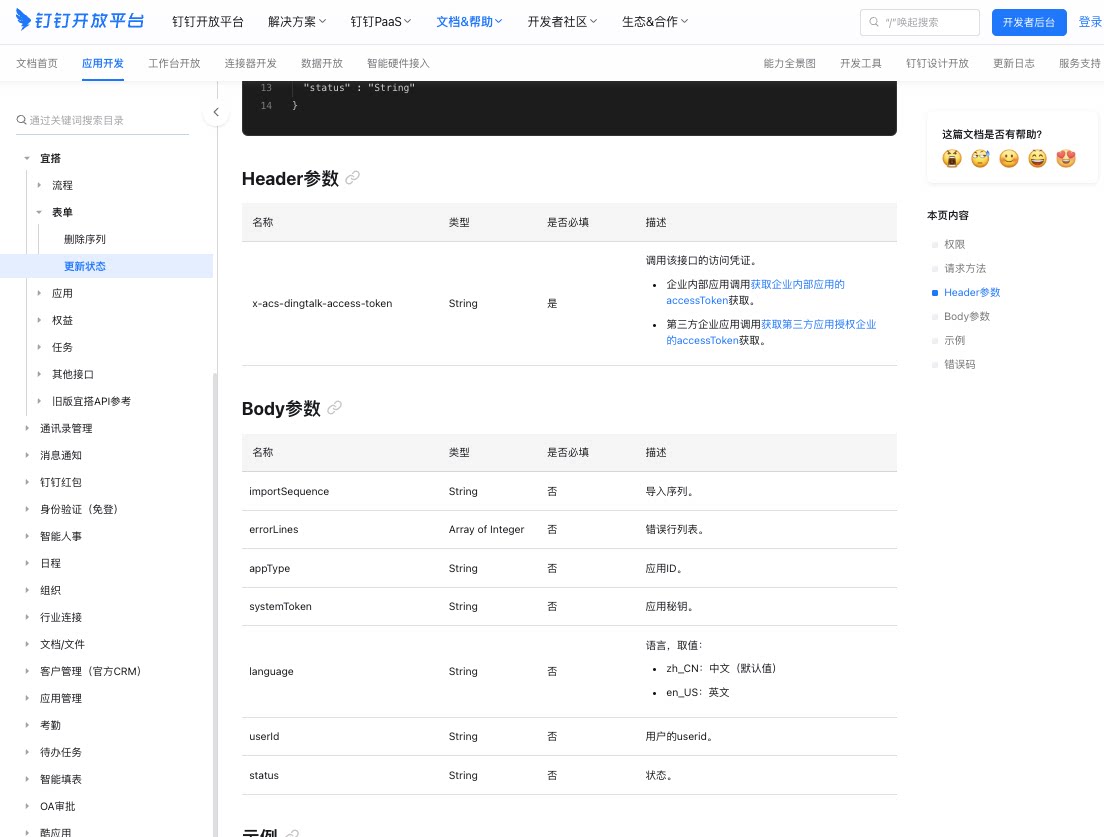
Task: Copy anchor link icon beside Header参数 heading
Action: (353, 178)
